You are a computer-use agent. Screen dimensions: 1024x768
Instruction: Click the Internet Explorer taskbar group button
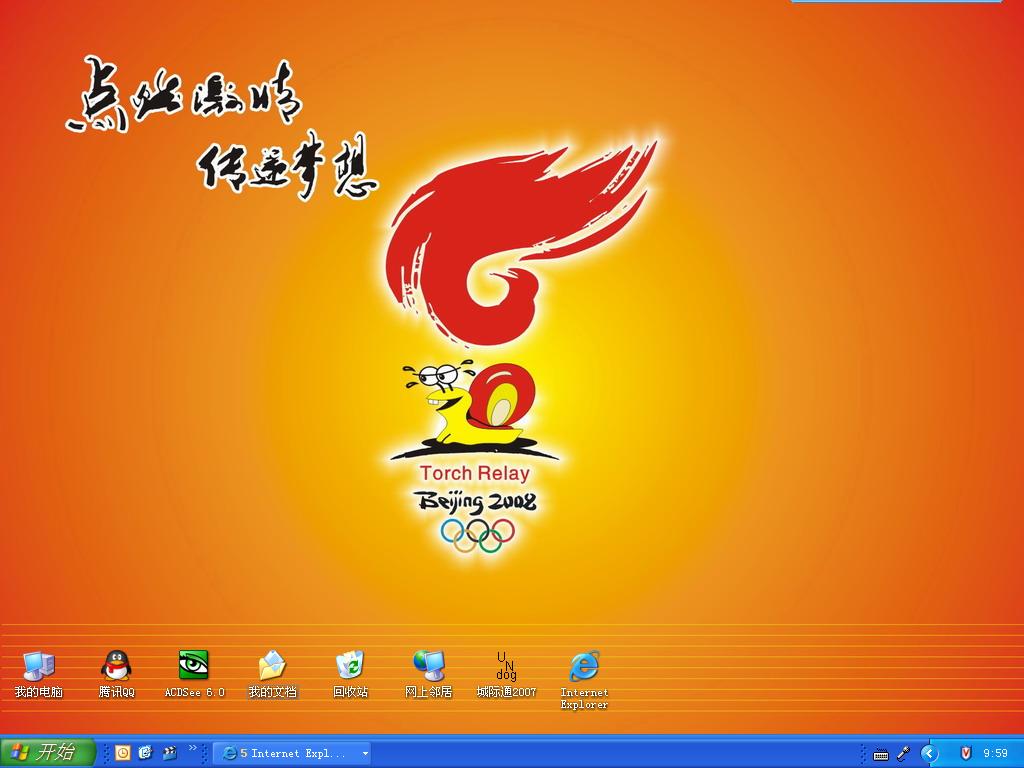point(286,753)
